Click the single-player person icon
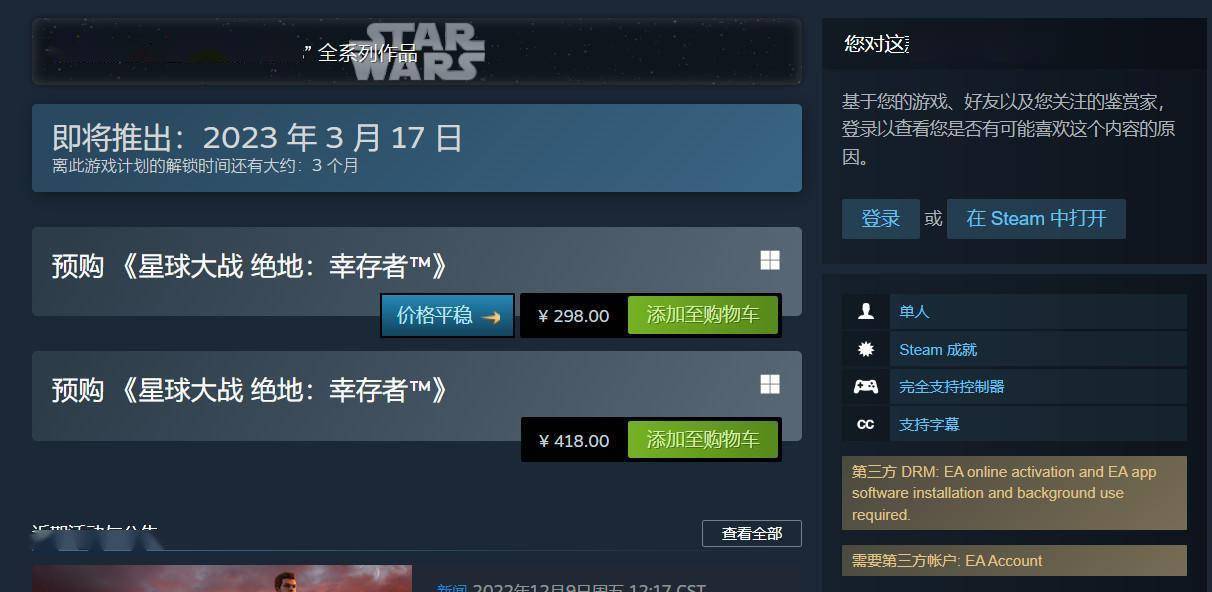 point(866,312)
